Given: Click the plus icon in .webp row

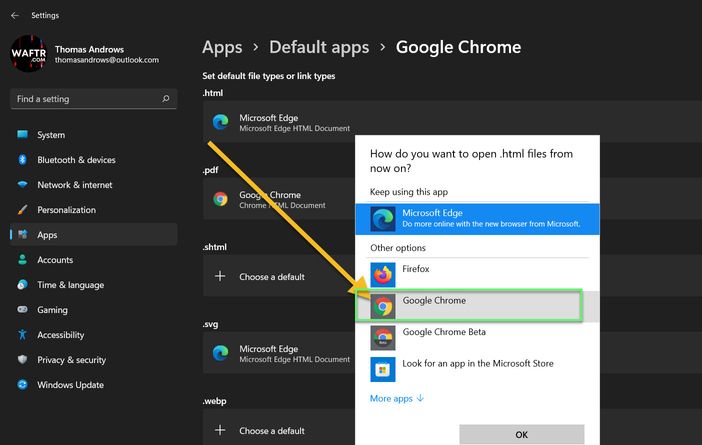Looking at the screenshot, I should [x=220, y=430].
